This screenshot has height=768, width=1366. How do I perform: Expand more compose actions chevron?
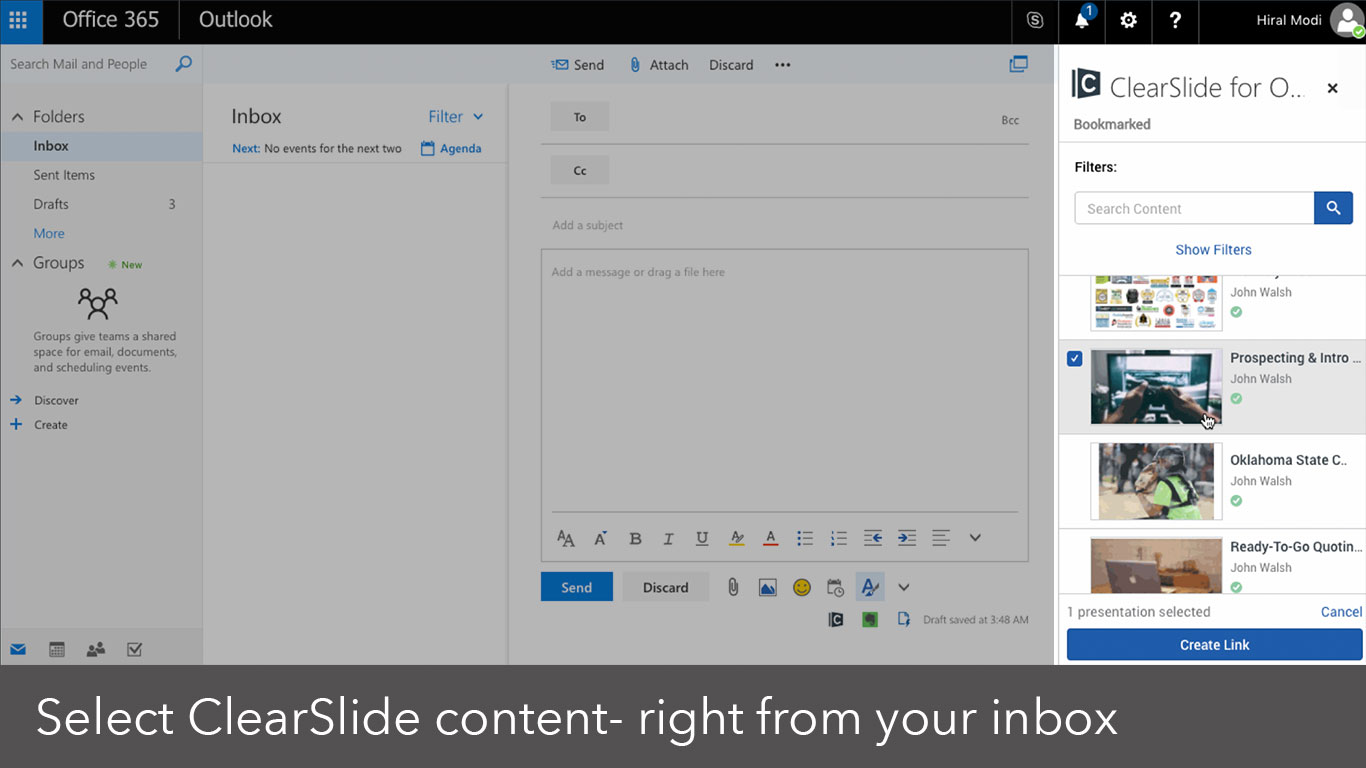(904, 588)
